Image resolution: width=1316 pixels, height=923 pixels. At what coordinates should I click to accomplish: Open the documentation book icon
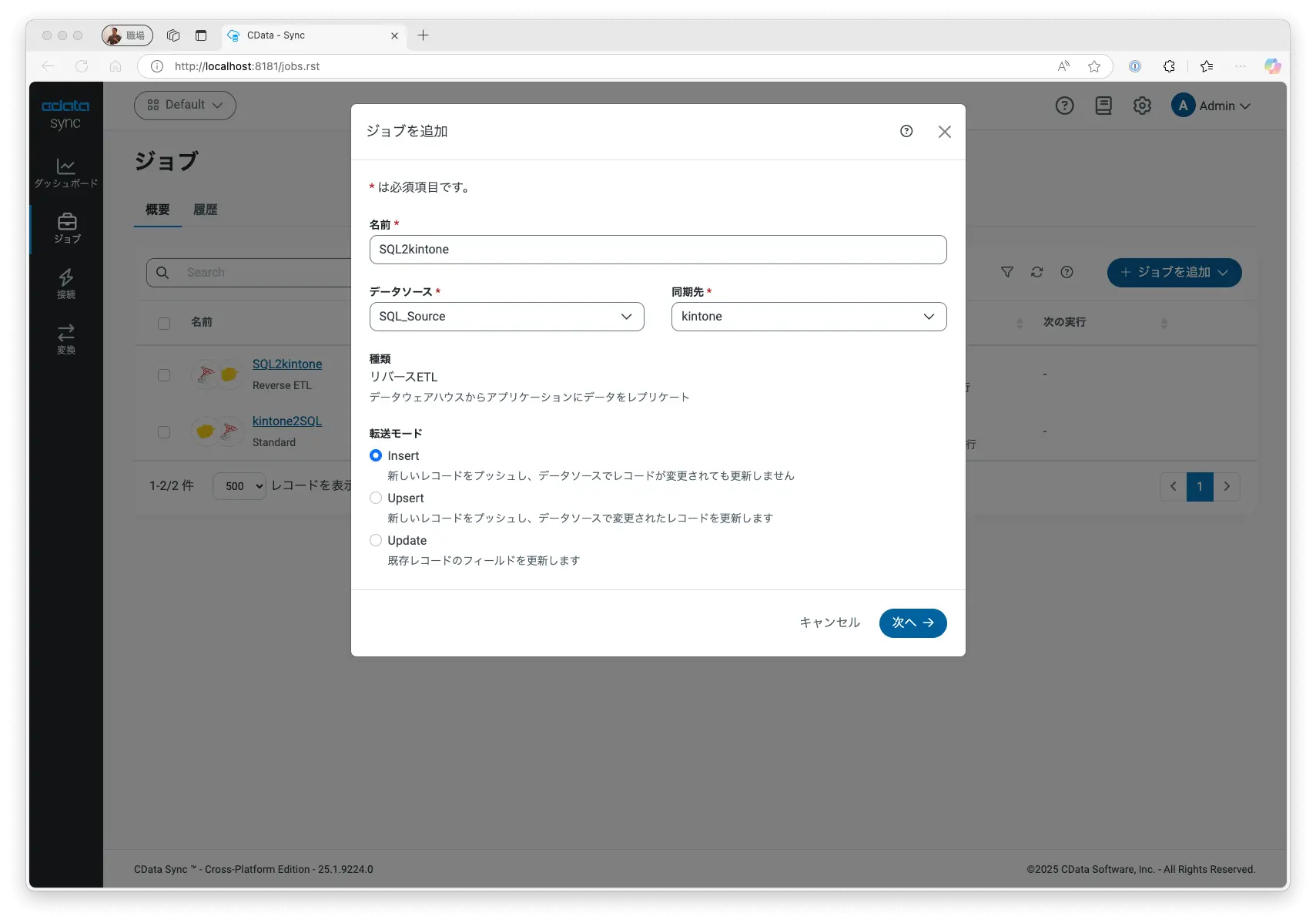coord(1103,106)
